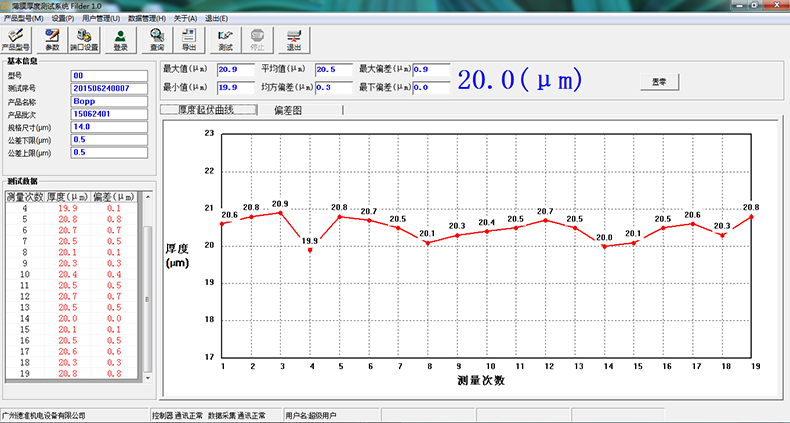
Task: Click the 测试序号 field 201506240007
Action: (108, 88)
